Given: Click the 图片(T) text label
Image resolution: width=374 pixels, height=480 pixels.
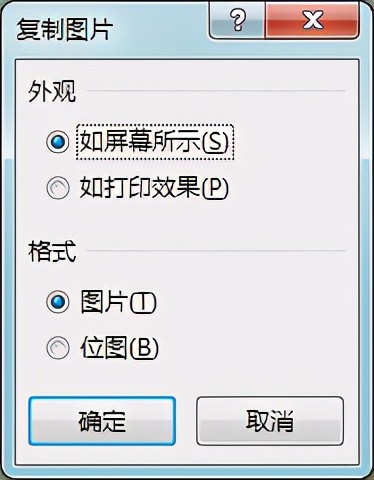Looking at the screenshot, I should point(118,302).
